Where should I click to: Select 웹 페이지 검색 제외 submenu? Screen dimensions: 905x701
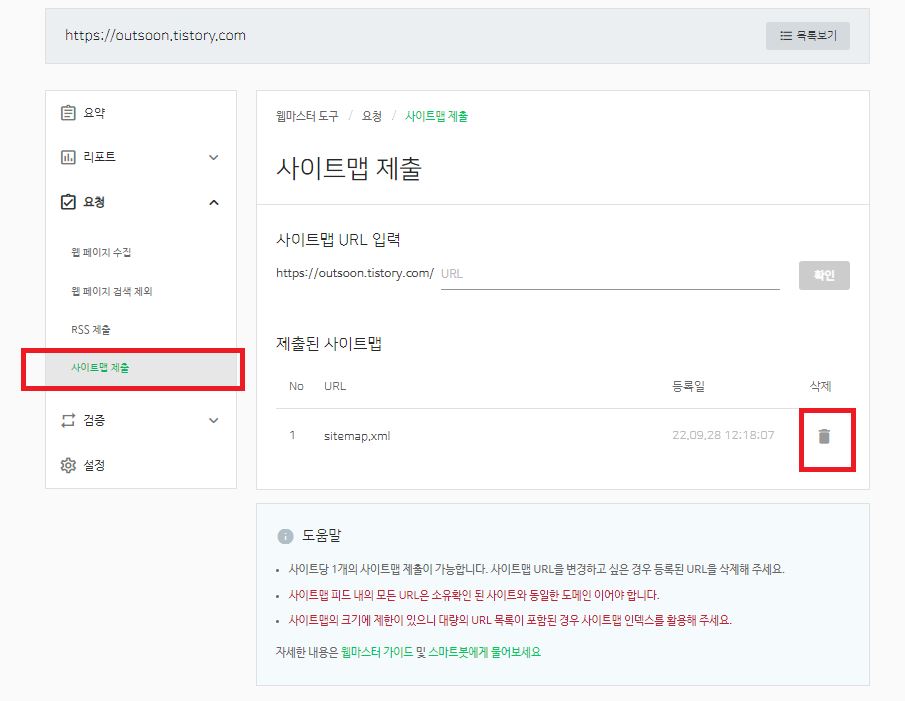(x=111, y=291)
